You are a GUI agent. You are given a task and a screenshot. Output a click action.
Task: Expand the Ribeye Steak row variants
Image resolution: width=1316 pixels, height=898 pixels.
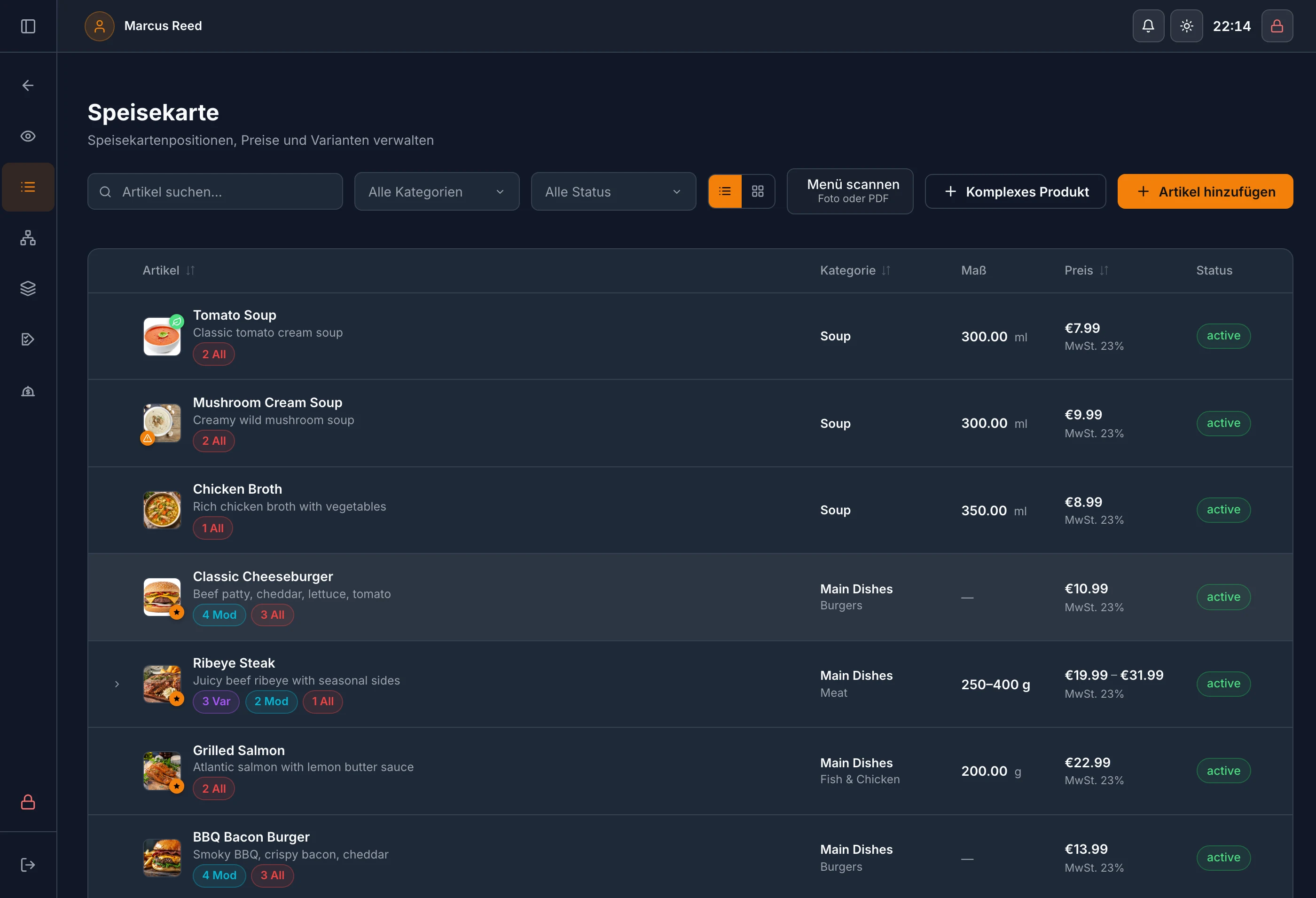point(117,684)
